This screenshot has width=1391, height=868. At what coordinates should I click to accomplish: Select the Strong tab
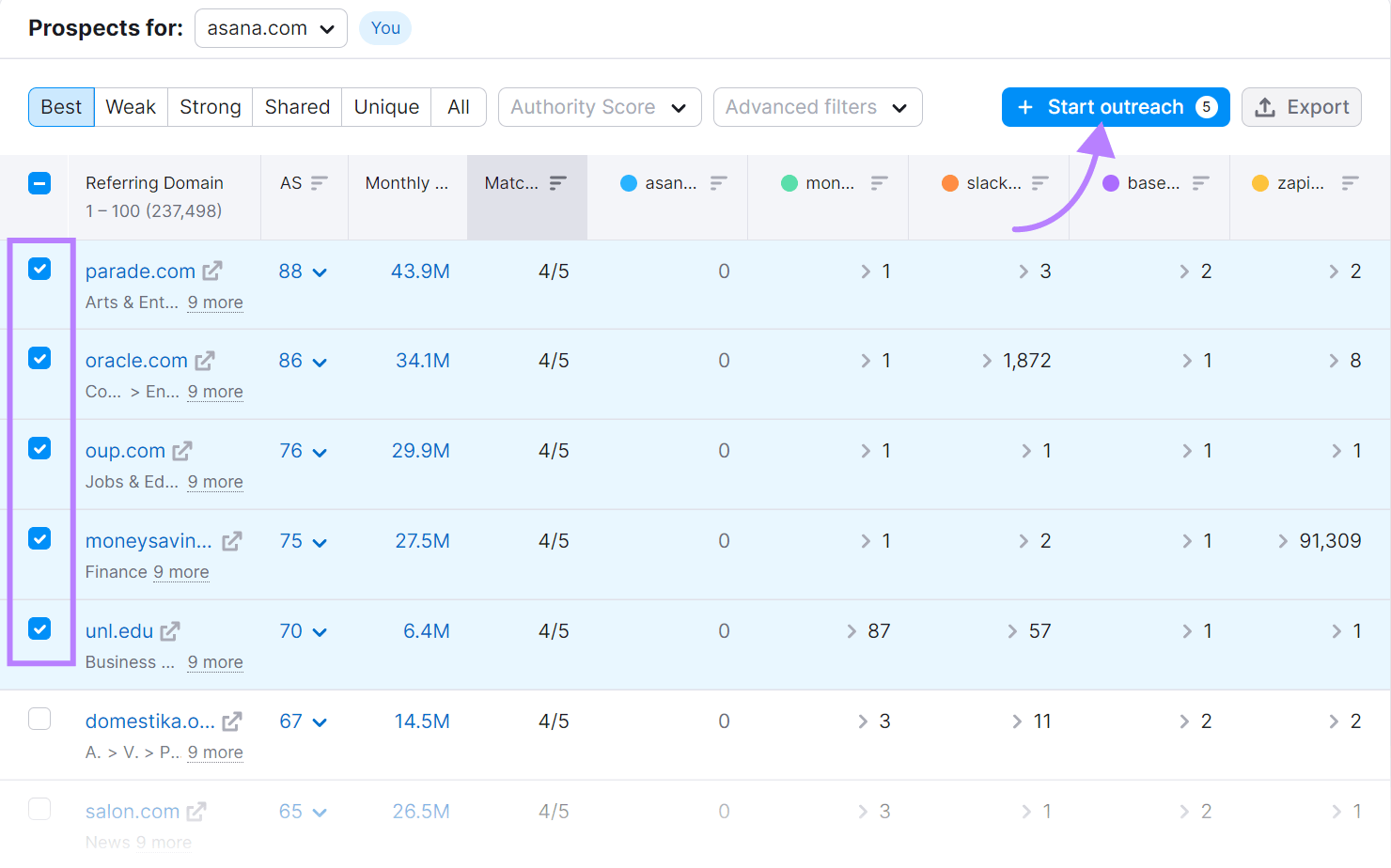(x=211, y=107)
